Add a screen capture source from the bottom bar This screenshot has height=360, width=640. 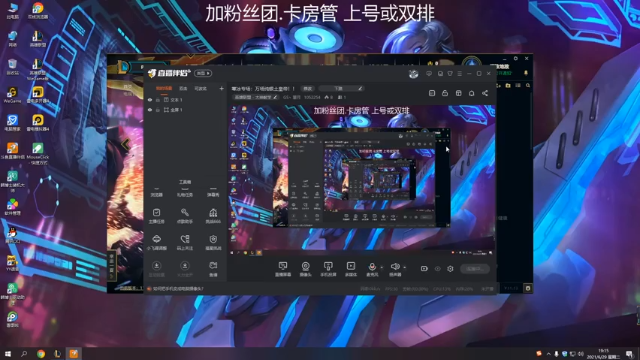point(283,269)
